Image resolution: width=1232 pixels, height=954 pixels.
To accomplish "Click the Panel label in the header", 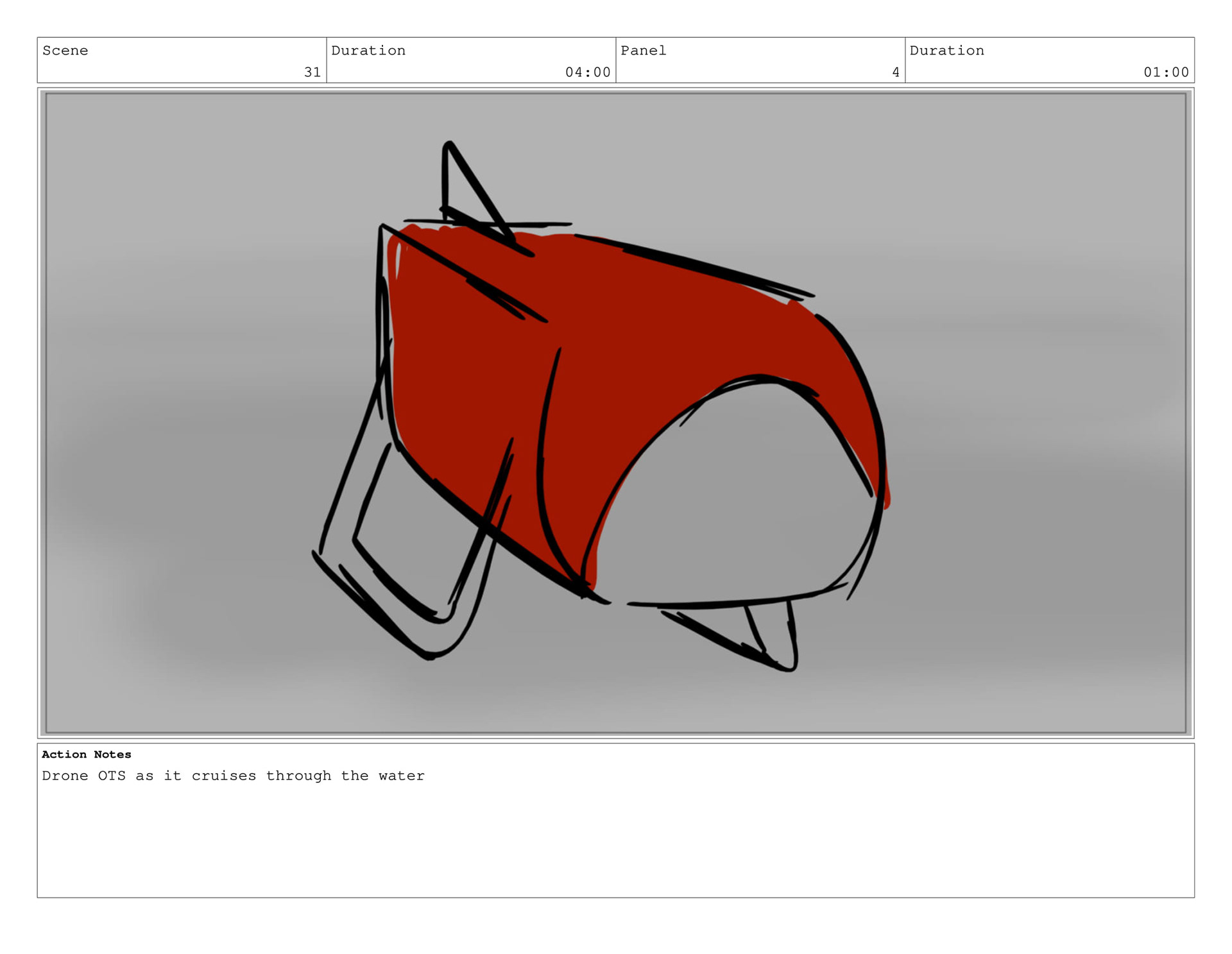I will tap(643, 51).
